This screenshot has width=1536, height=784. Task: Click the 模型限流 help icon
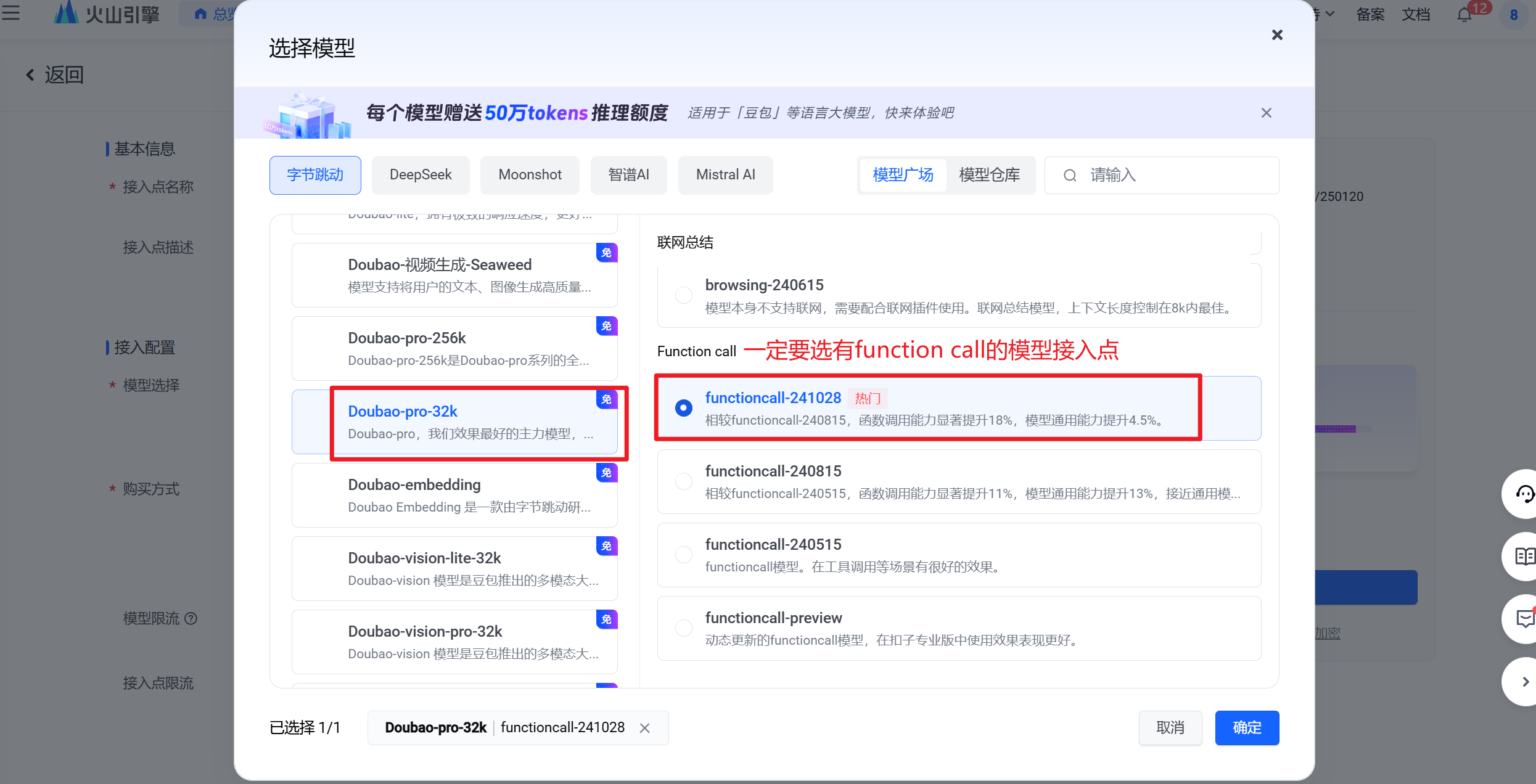click(x=191, y=618)
